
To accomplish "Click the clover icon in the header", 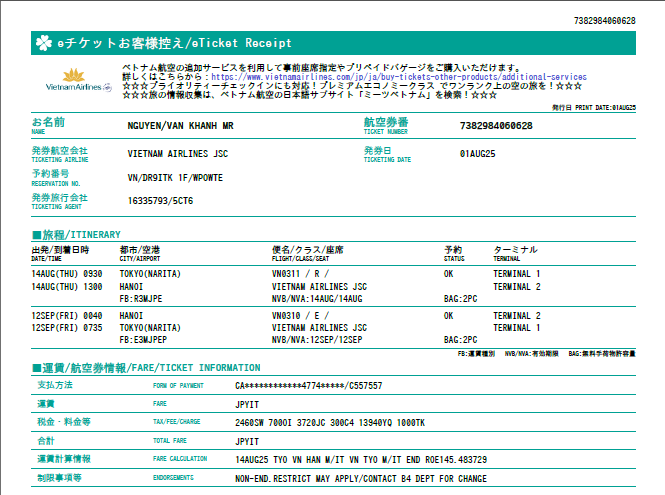I will point(43,43).
